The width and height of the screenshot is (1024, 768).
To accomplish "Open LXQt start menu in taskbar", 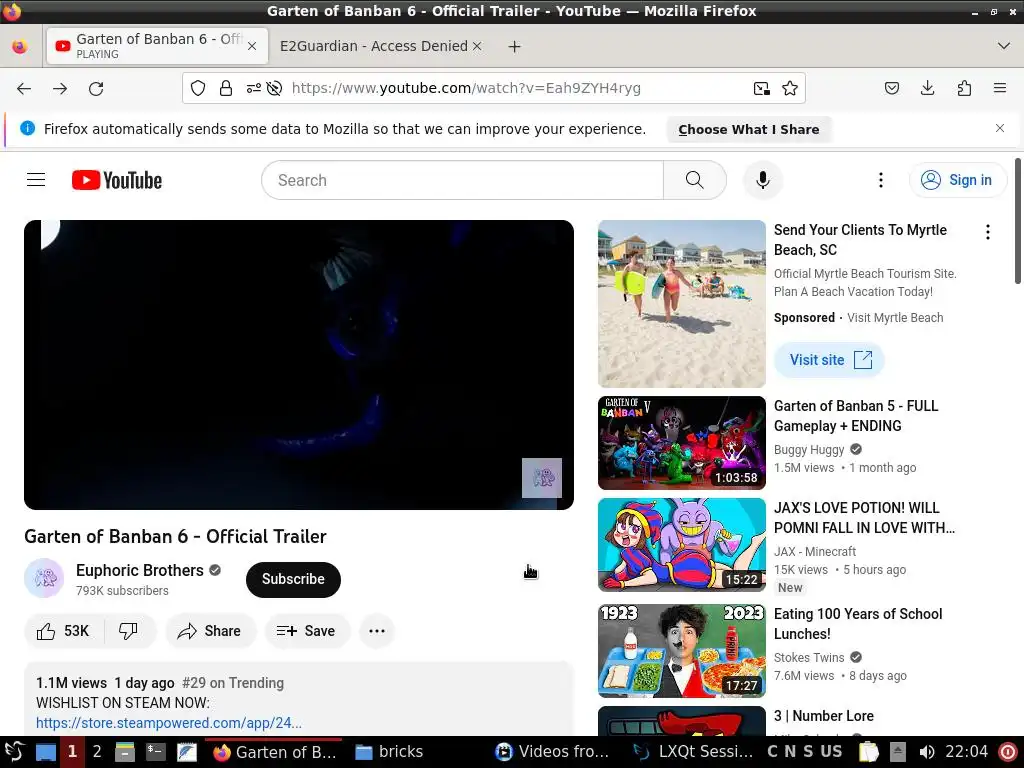I will click(x=14, y=752).
